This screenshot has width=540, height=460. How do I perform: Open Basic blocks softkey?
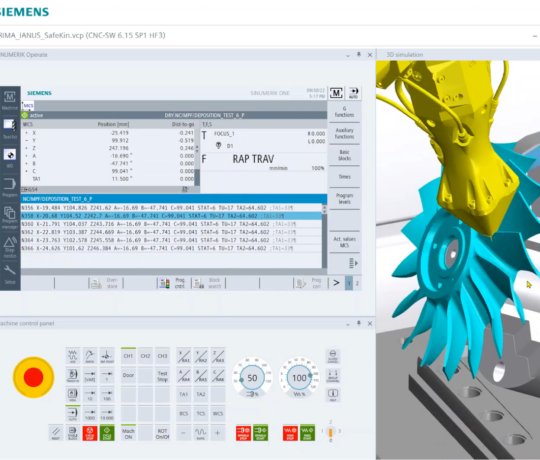(x=344, y=155)
